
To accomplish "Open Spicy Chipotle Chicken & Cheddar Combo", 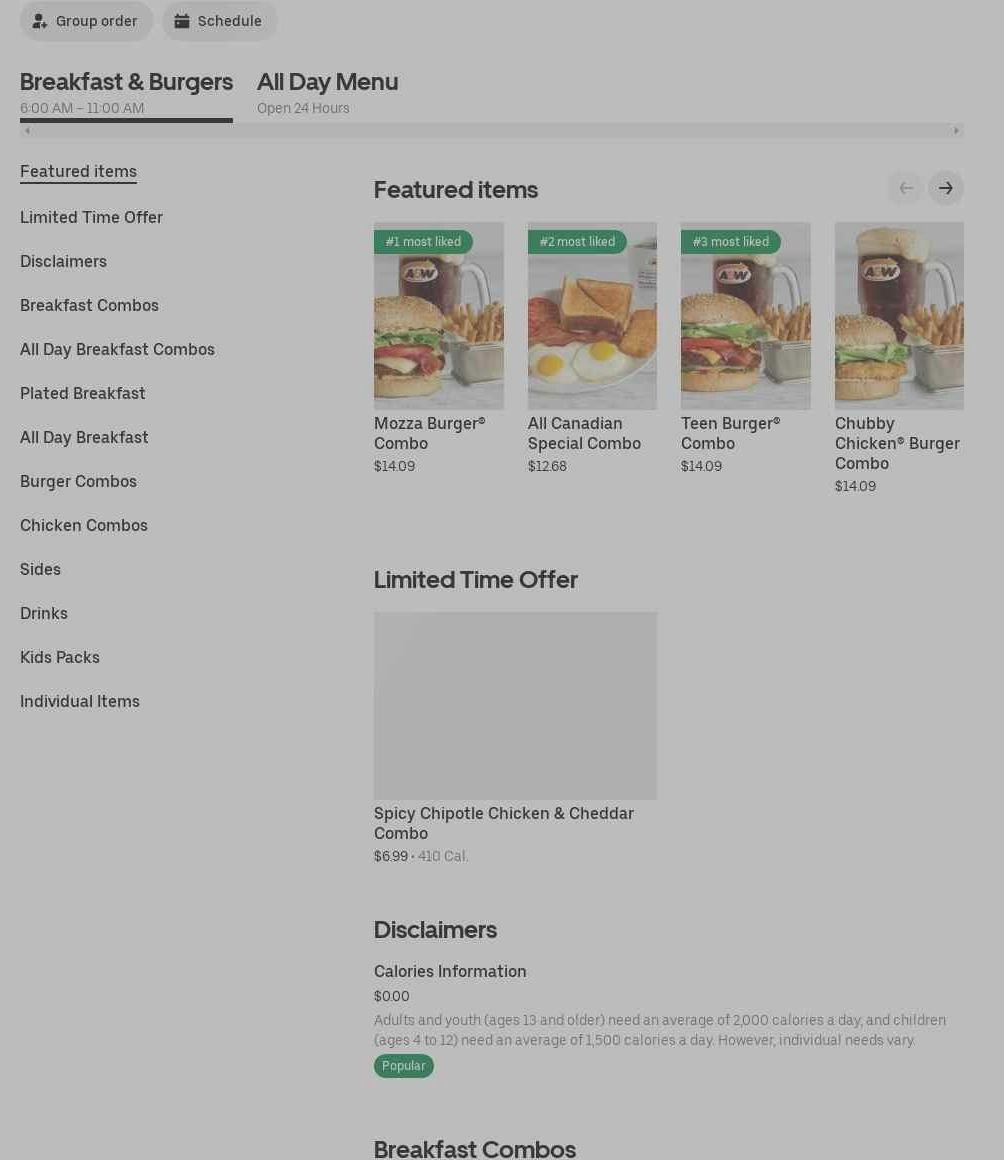I will 515,706.
